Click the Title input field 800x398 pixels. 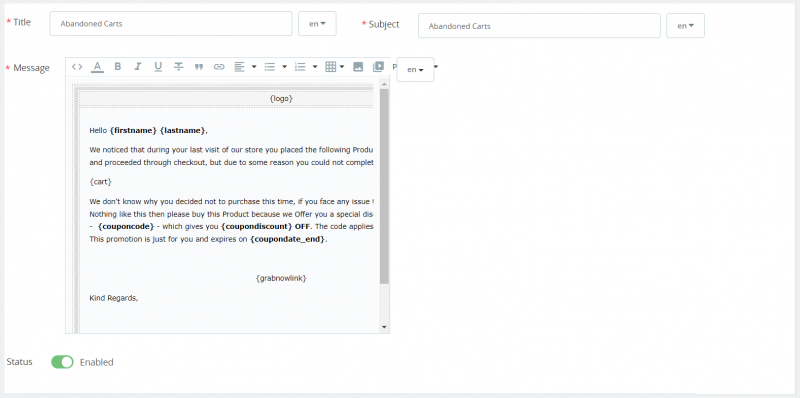pos(171,23)
